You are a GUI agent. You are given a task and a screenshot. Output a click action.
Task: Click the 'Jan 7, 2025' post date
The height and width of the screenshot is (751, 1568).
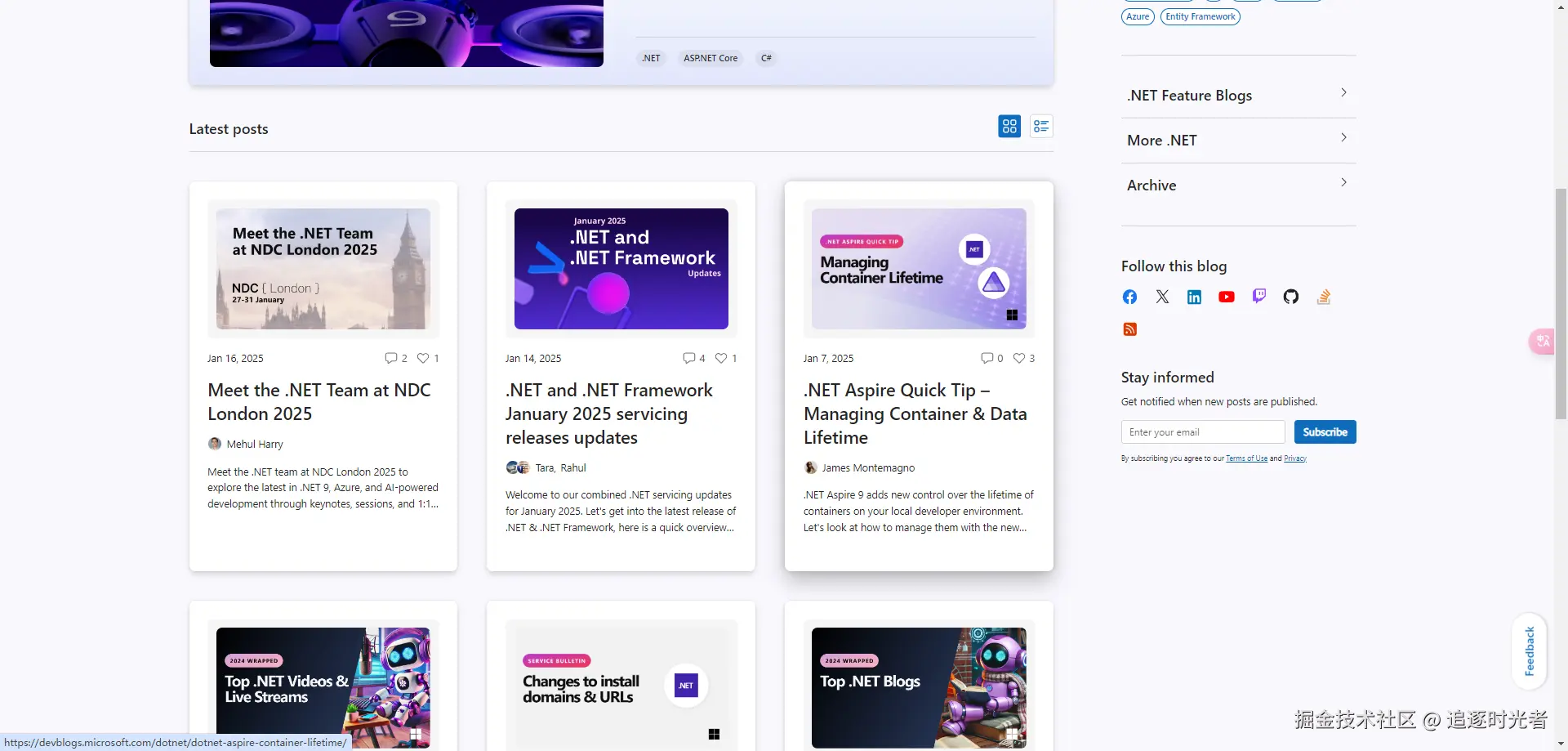coord(828,359)
